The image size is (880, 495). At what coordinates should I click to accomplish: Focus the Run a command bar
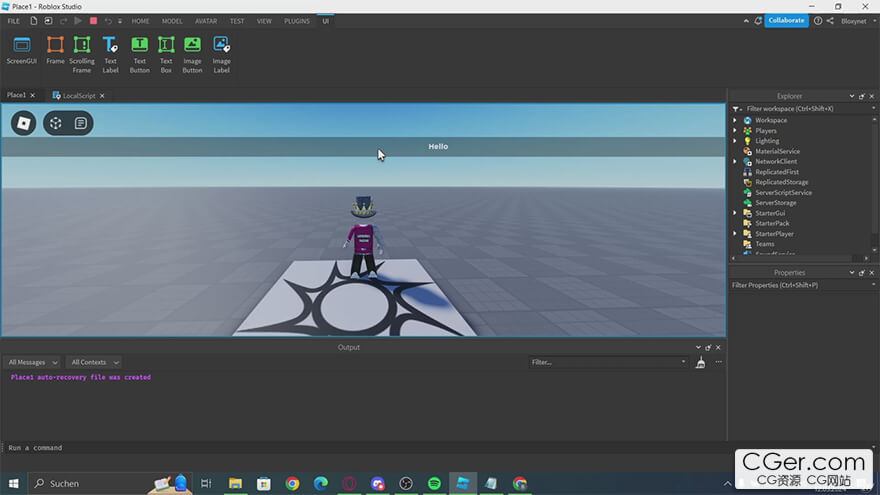436,448
